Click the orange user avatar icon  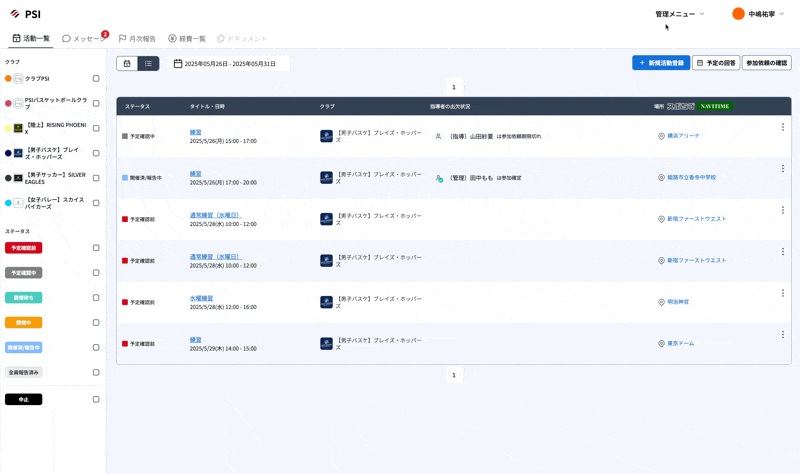pyautogui.click(x=738, y=14)
